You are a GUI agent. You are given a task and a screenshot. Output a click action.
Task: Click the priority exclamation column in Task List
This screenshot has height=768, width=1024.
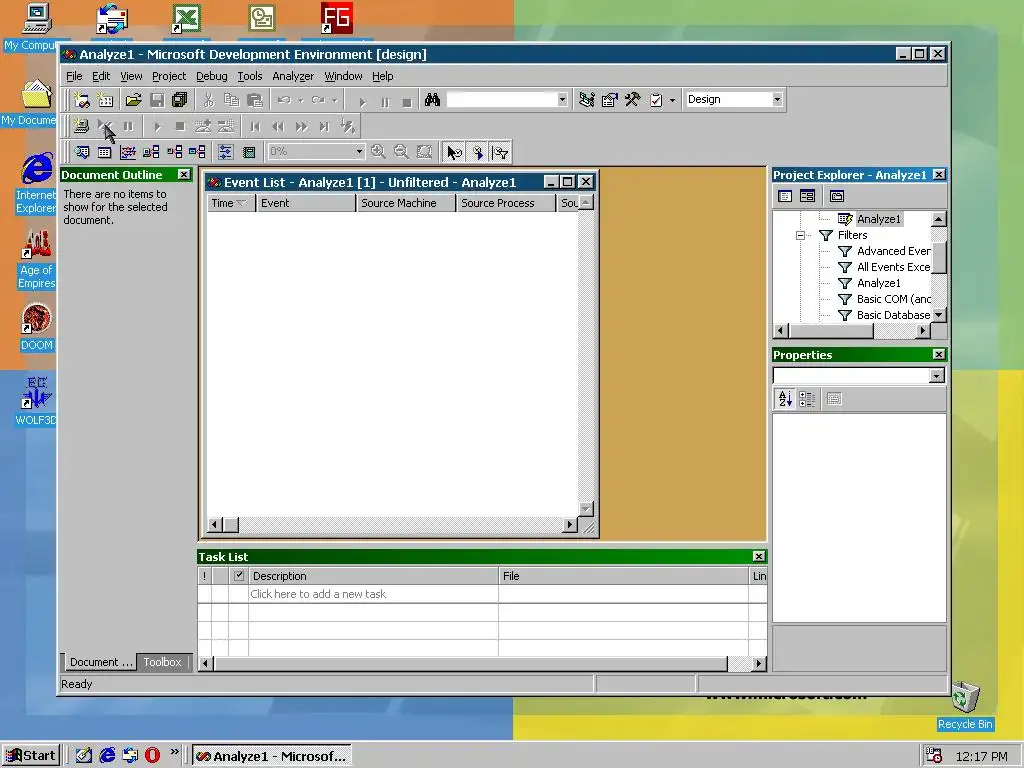click(x=204, y=576)
